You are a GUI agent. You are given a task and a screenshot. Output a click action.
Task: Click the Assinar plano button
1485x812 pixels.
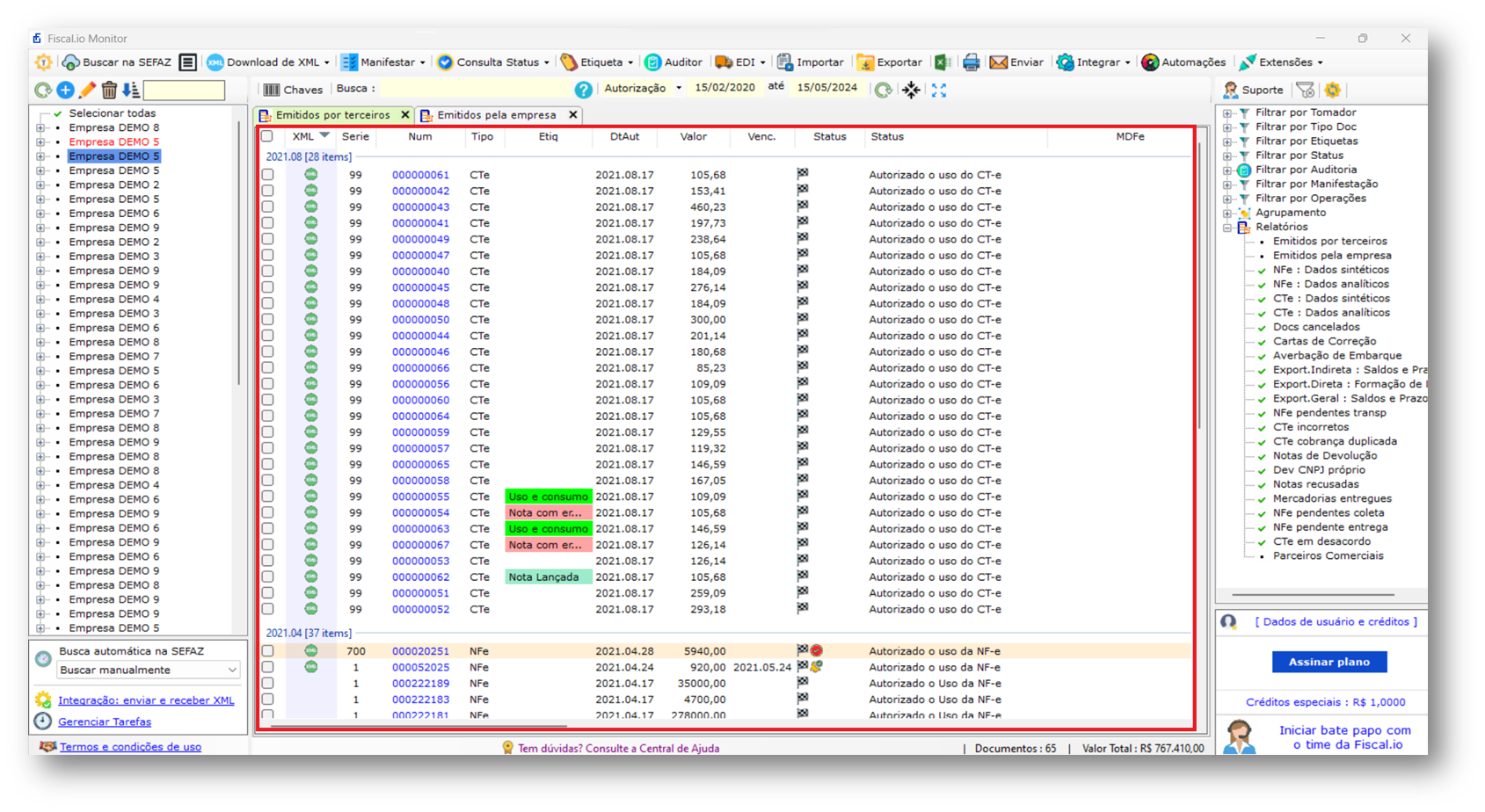click(1328, 662)
